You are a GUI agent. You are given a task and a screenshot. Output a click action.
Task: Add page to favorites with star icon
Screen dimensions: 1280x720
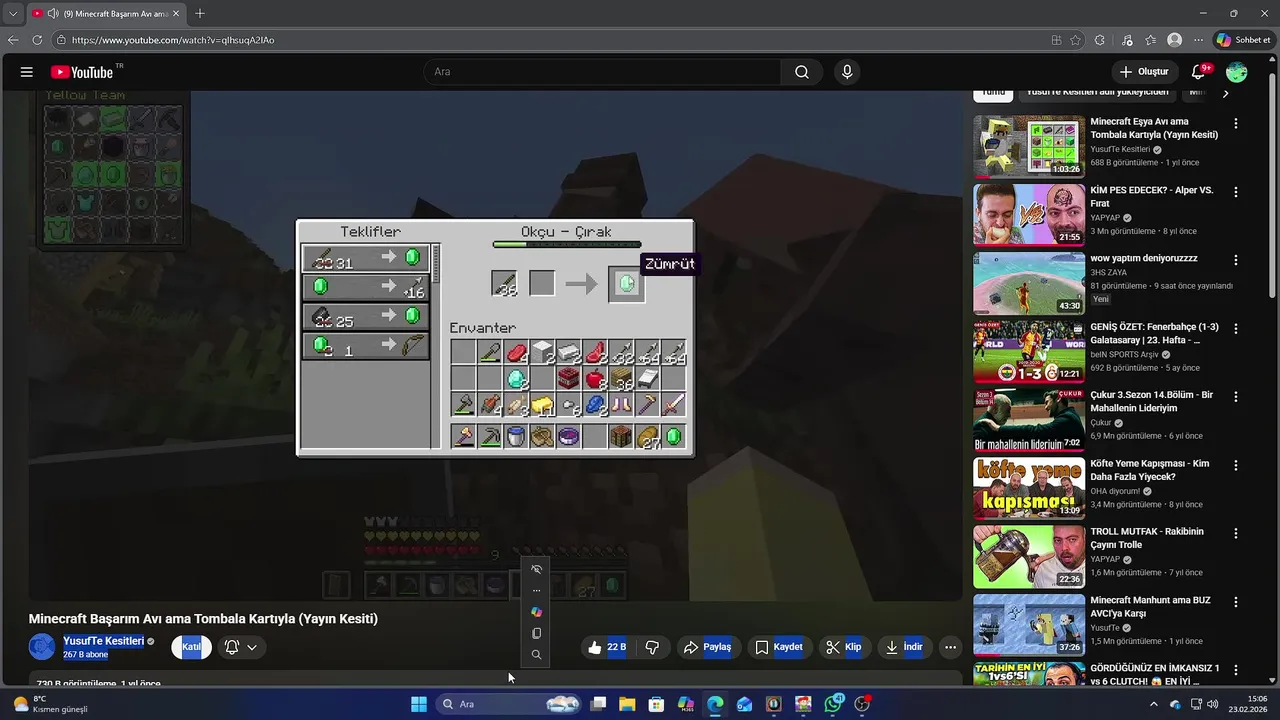[x=1076, y=40]
